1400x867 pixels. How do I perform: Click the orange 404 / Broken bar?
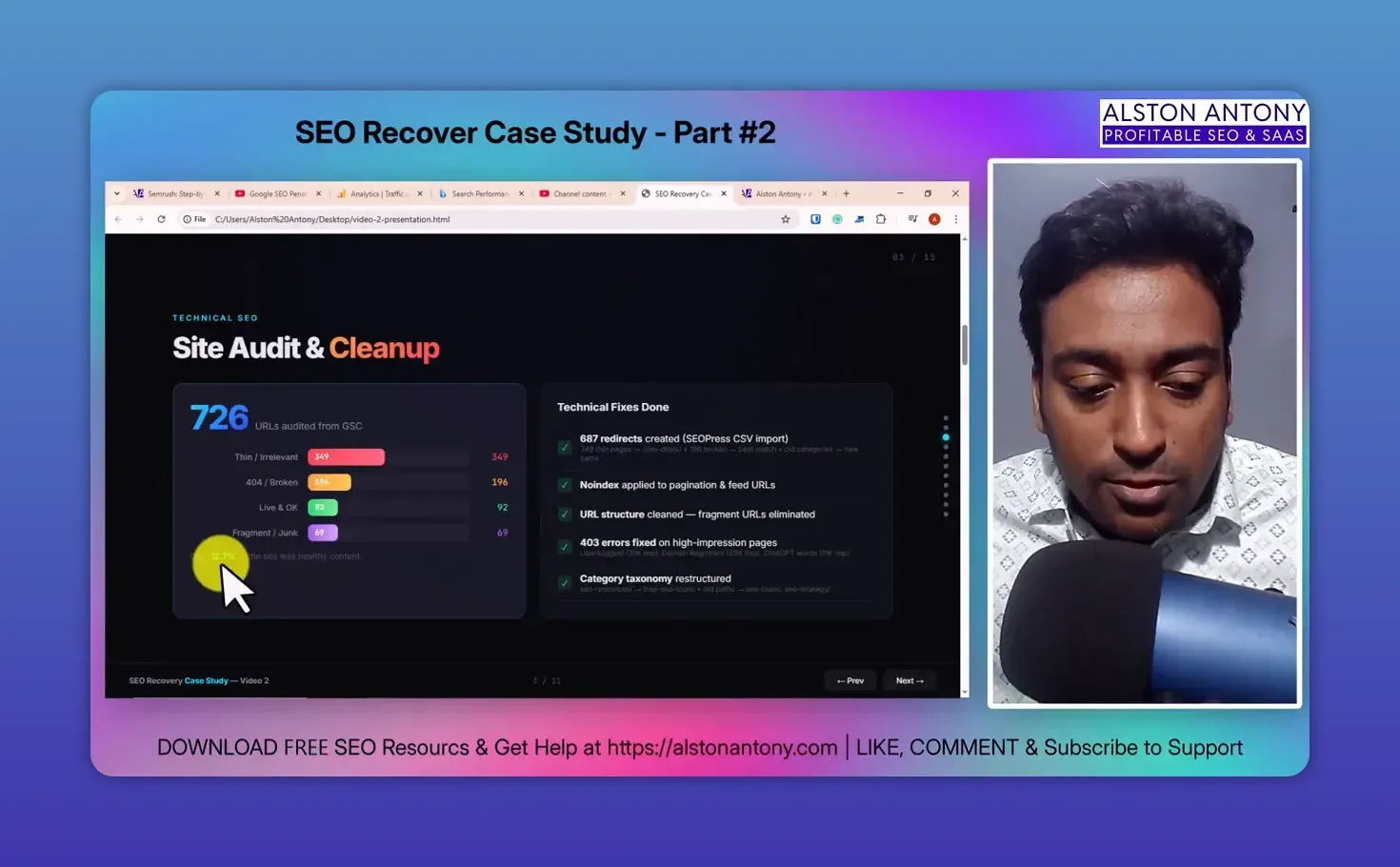[330, 482]
